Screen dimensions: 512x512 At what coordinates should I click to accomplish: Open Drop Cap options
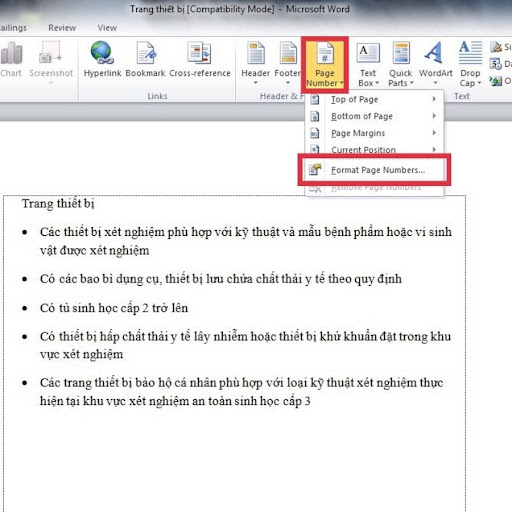coord(470,64)
